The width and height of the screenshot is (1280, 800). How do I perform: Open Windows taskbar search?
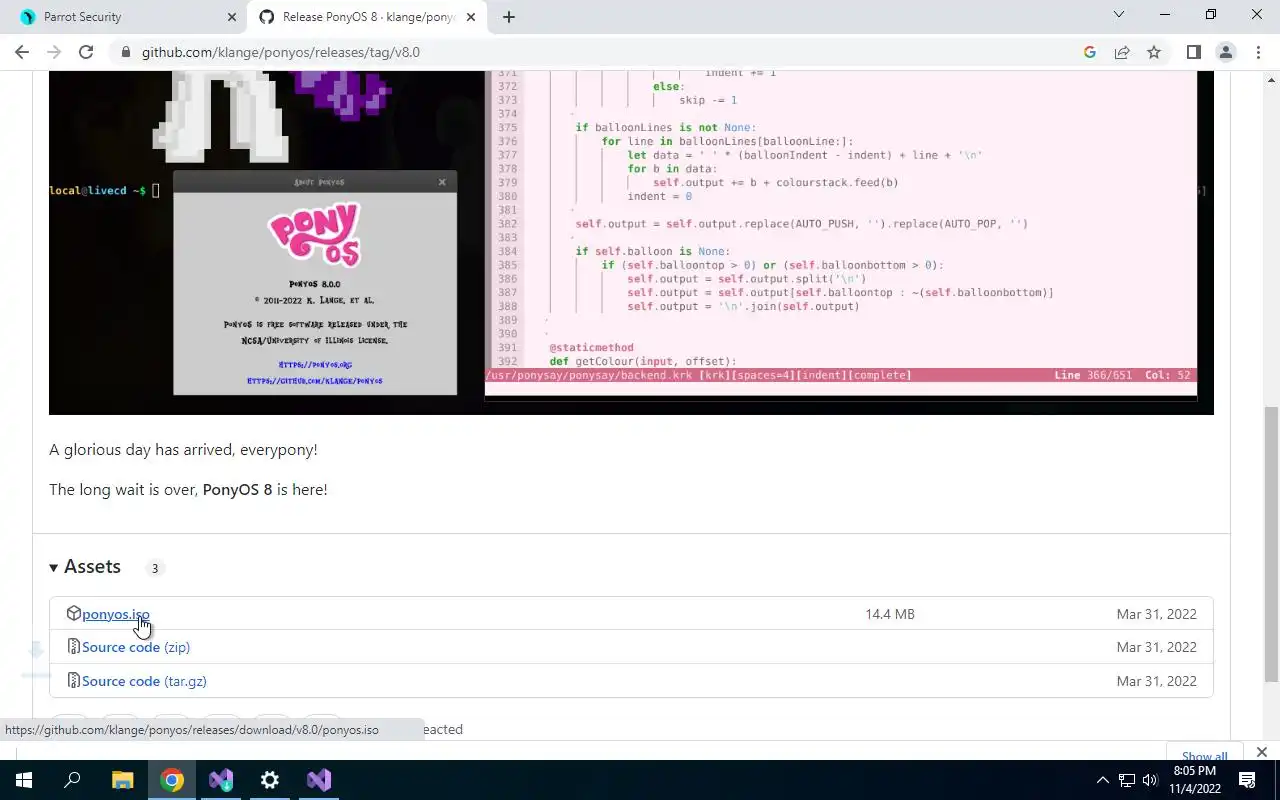tap(72, 780)
